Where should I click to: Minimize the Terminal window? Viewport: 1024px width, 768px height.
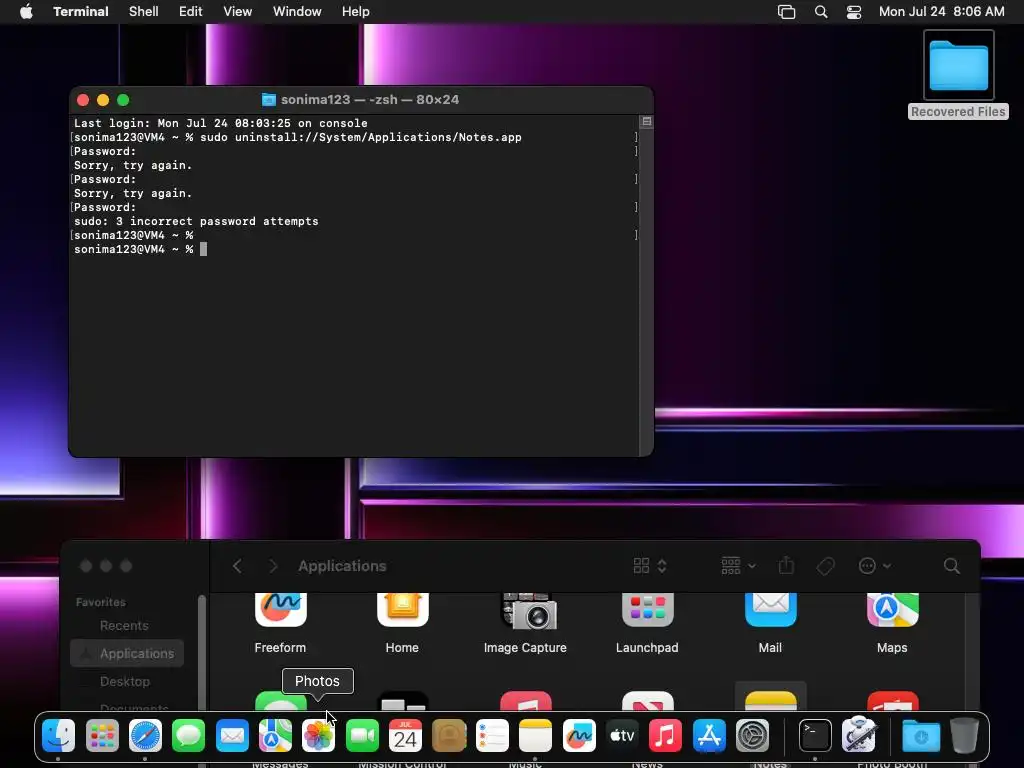click(103, 100)
